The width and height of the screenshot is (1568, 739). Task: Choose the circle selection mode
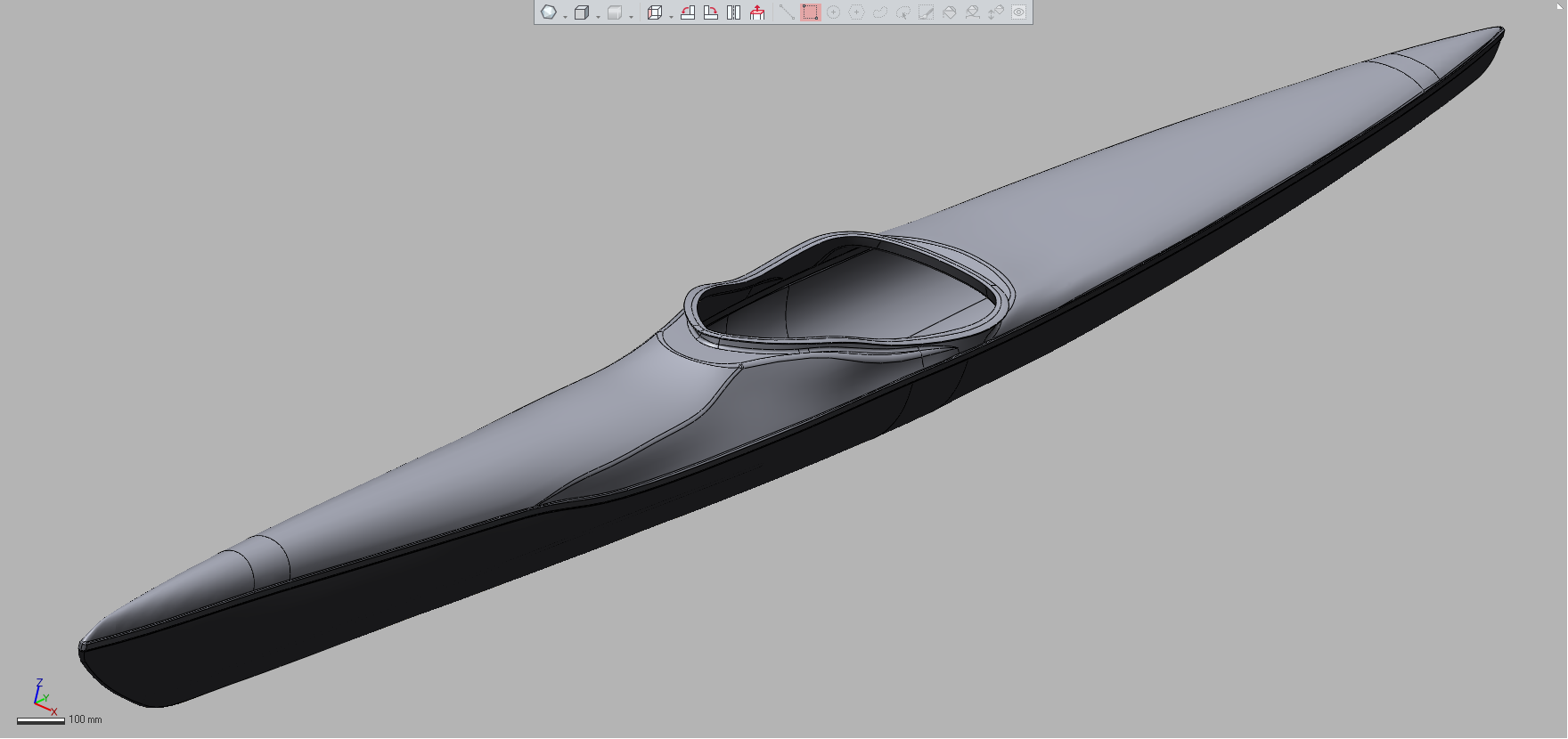tap(833, 12)
